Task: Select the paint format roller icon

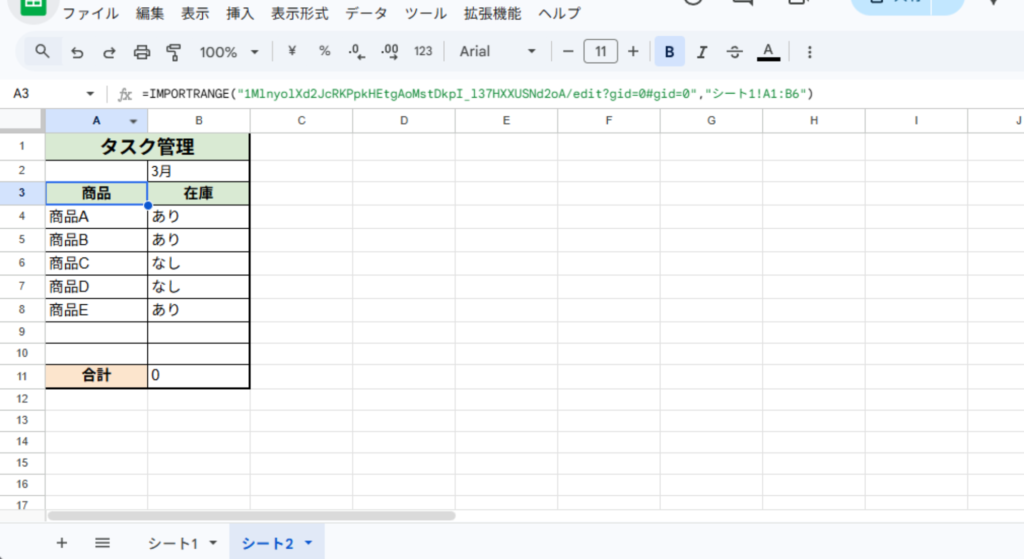Action: click(x=174, y=51)
